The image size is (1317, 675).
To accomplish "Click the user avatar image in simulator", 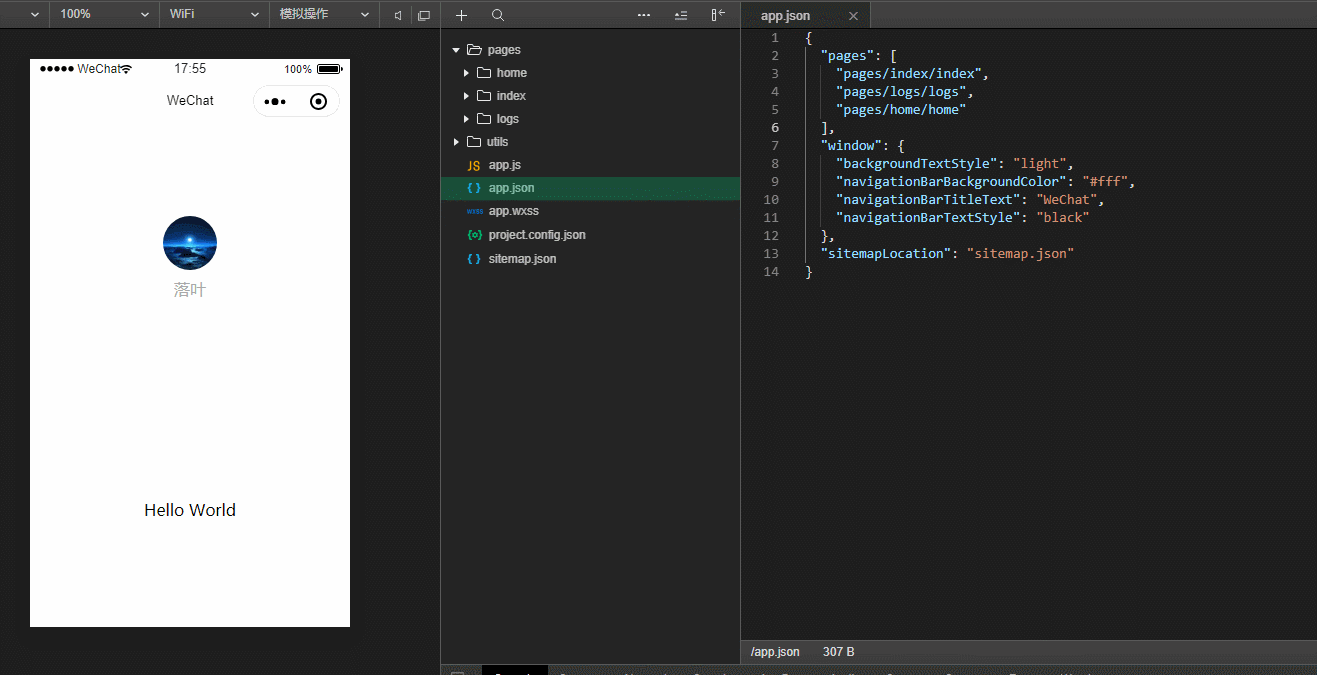I will click(190, 243).
